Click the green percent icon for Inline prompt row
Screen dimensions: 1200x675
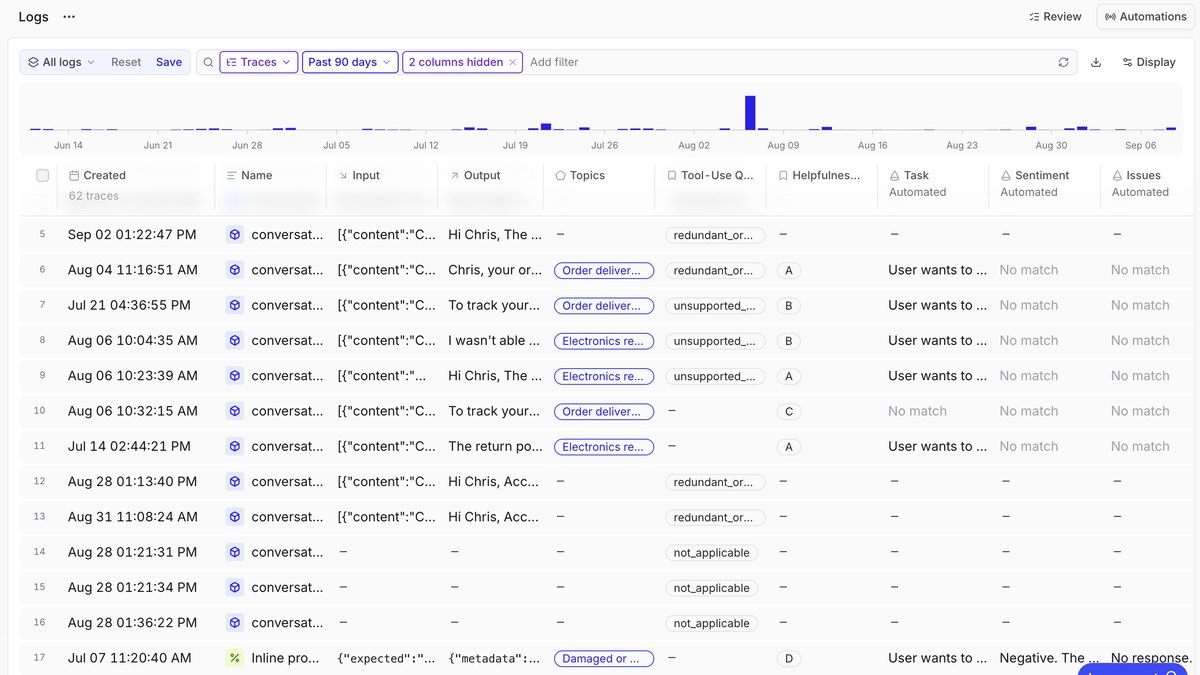tap(234, 658)
